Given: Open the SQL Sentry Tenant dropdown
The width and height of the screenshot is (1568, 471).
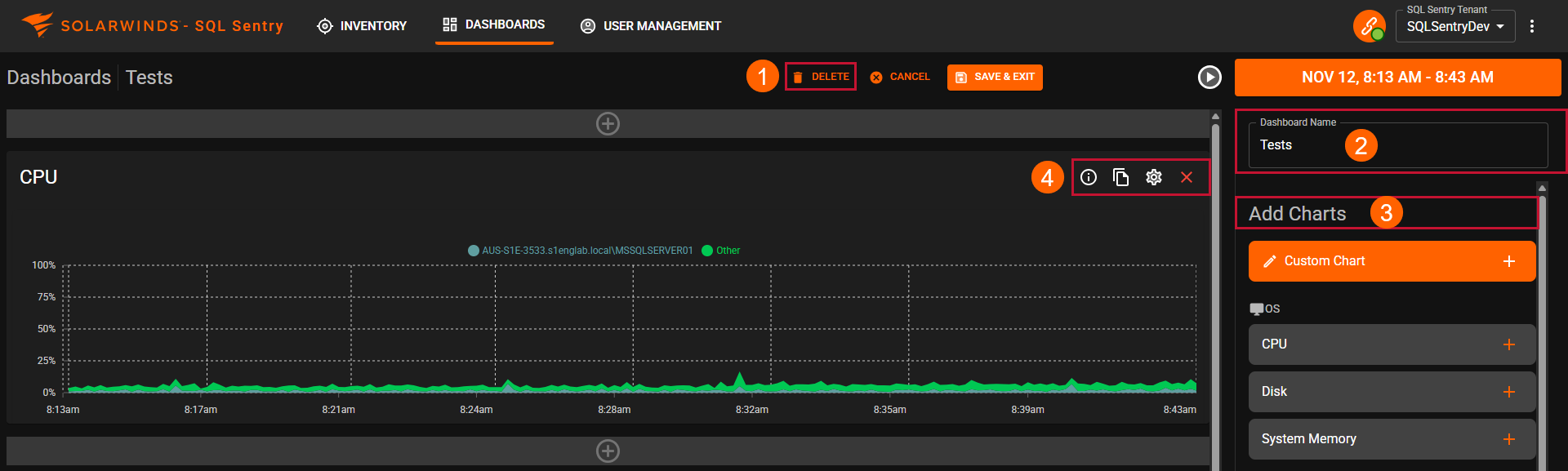Looking at the screenshot, I should pos(1454,27).
